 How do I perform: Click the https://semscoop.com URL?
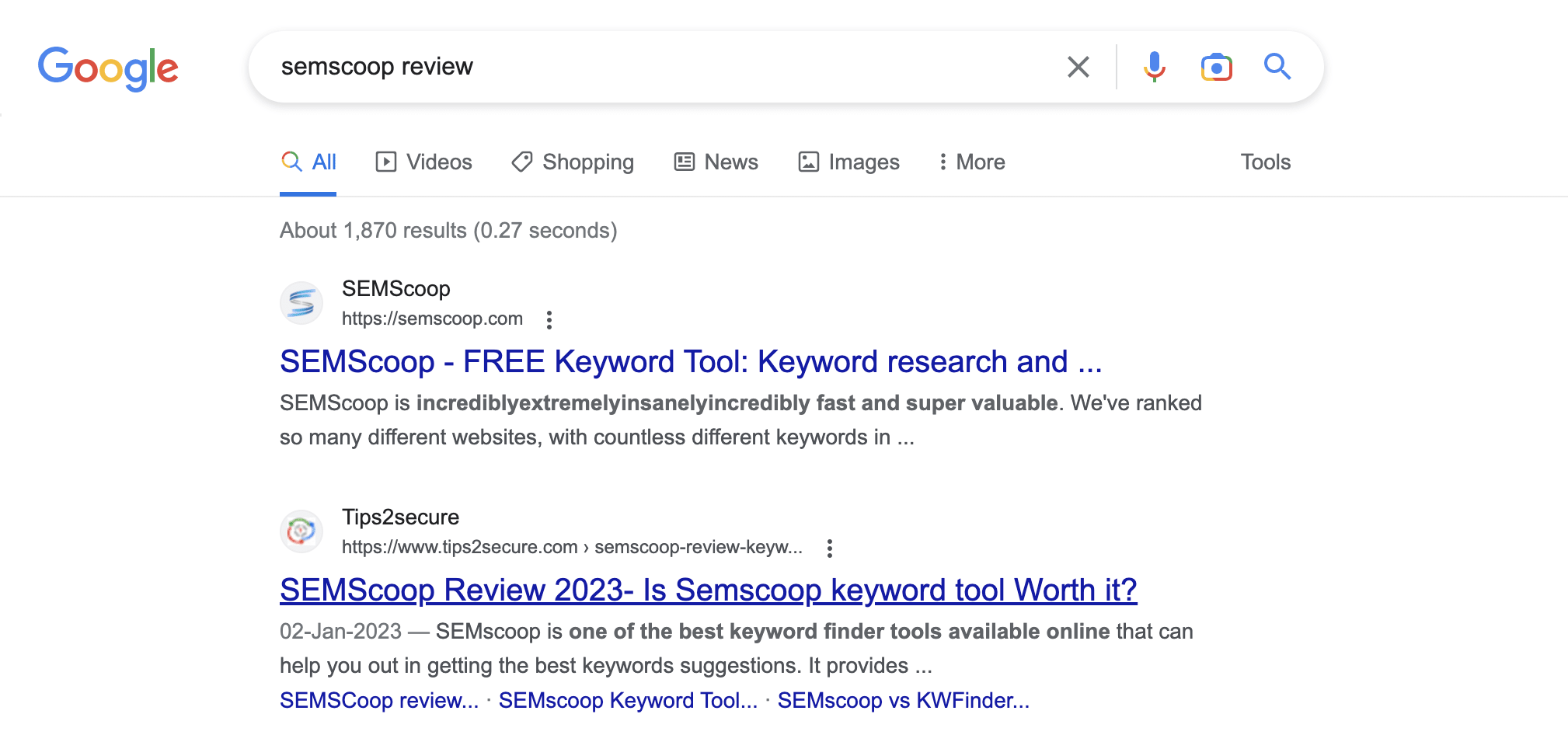click(432, 319)
